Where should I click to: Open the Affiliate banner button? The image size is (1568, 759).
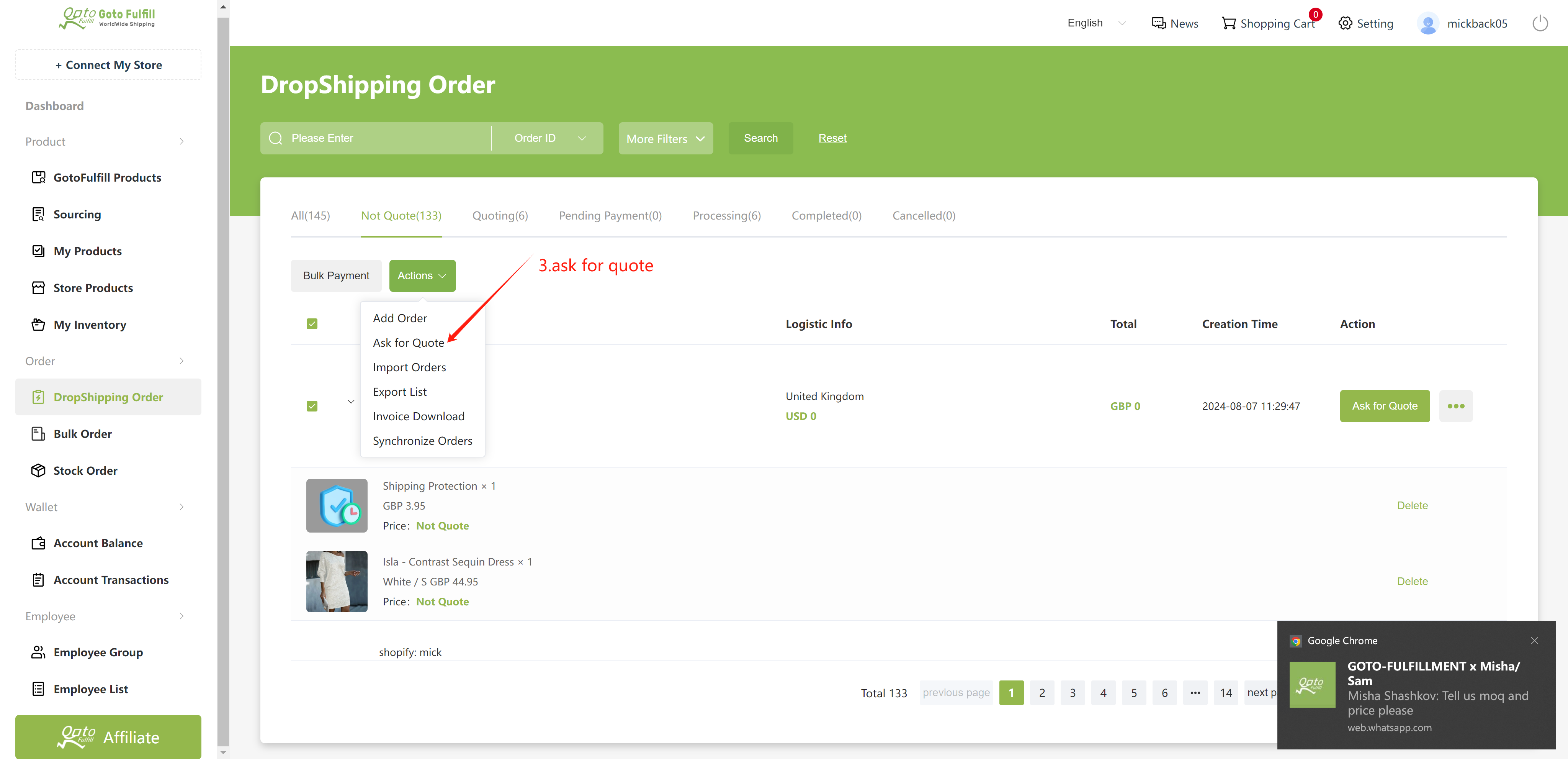108,737
